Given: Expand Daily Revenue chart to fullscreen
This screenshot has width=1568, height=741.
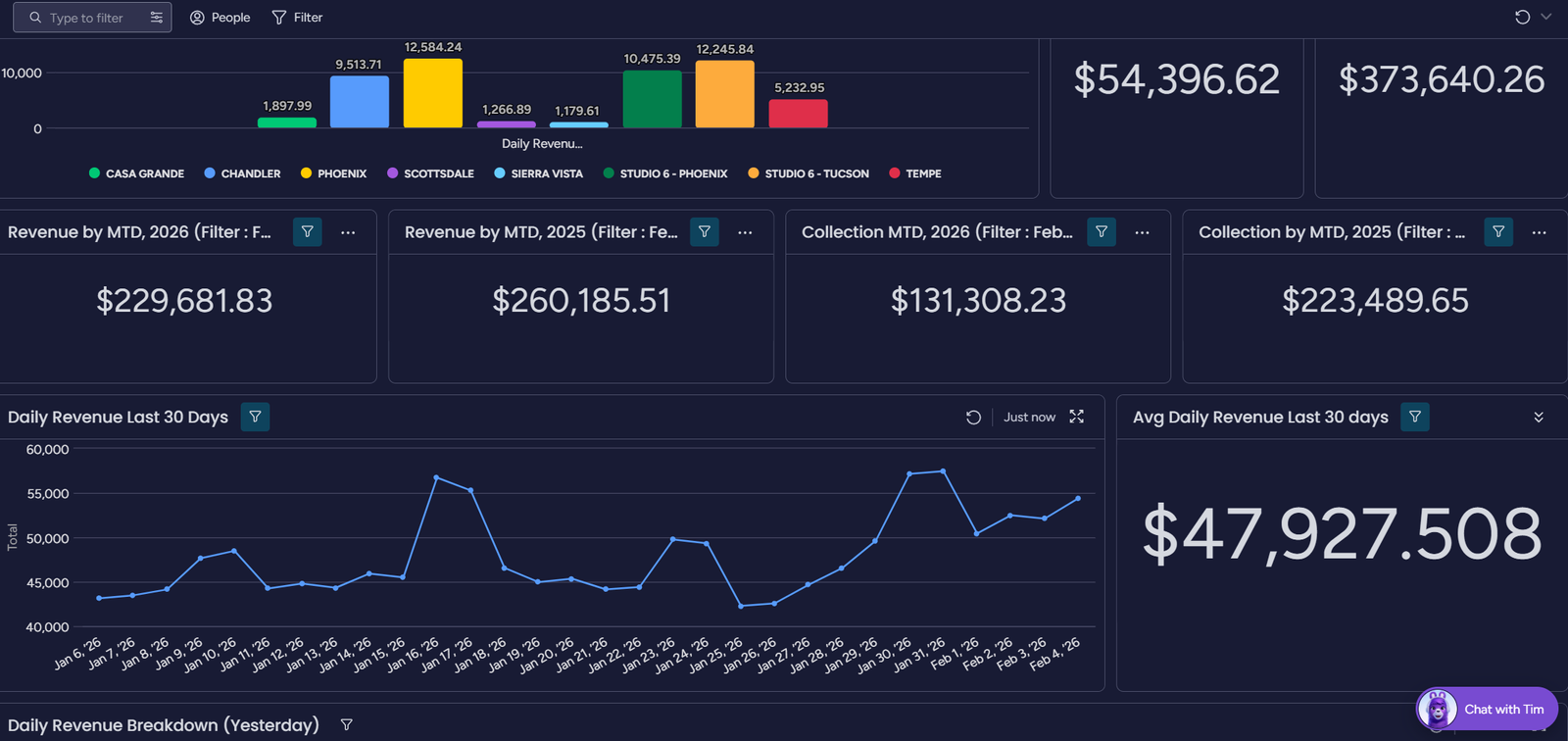Looking at the screenshot, I should click(x=1077, y=417).
